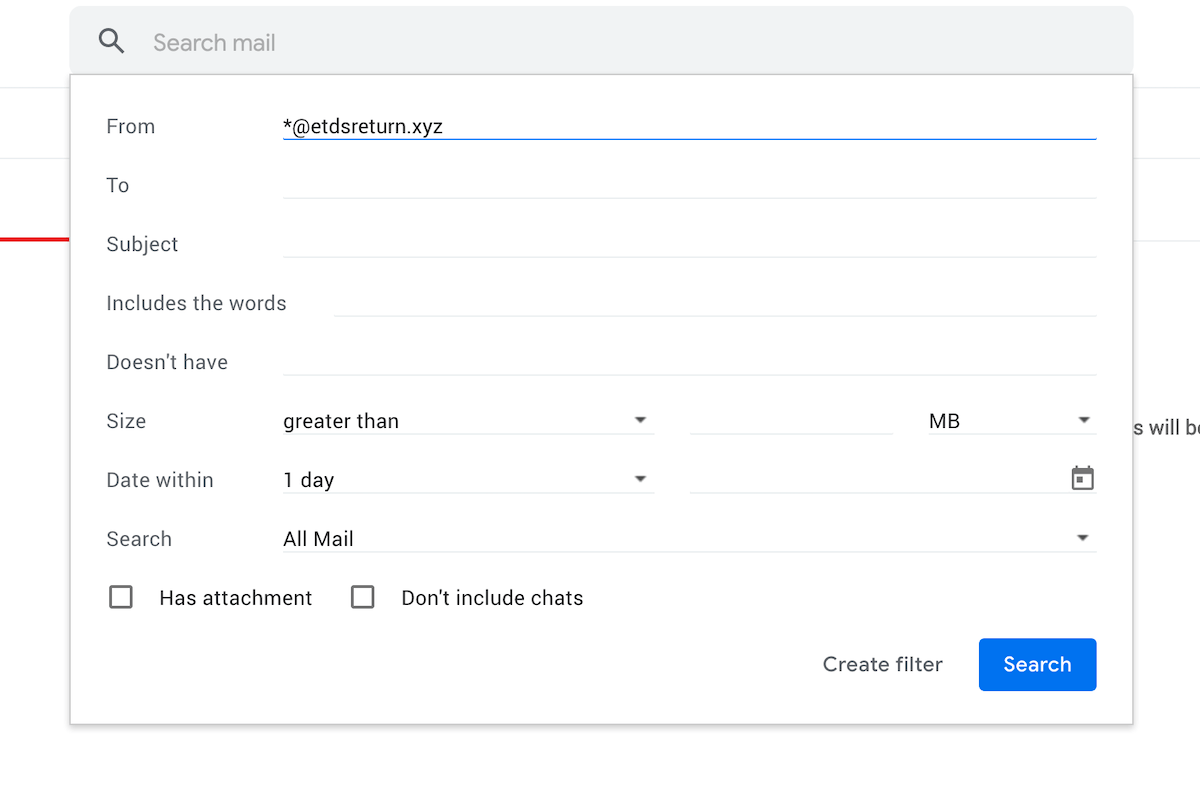The width and height of the screenshot is (1200, 787).
Task: Click the Create filter button
Action: (882, 664)
